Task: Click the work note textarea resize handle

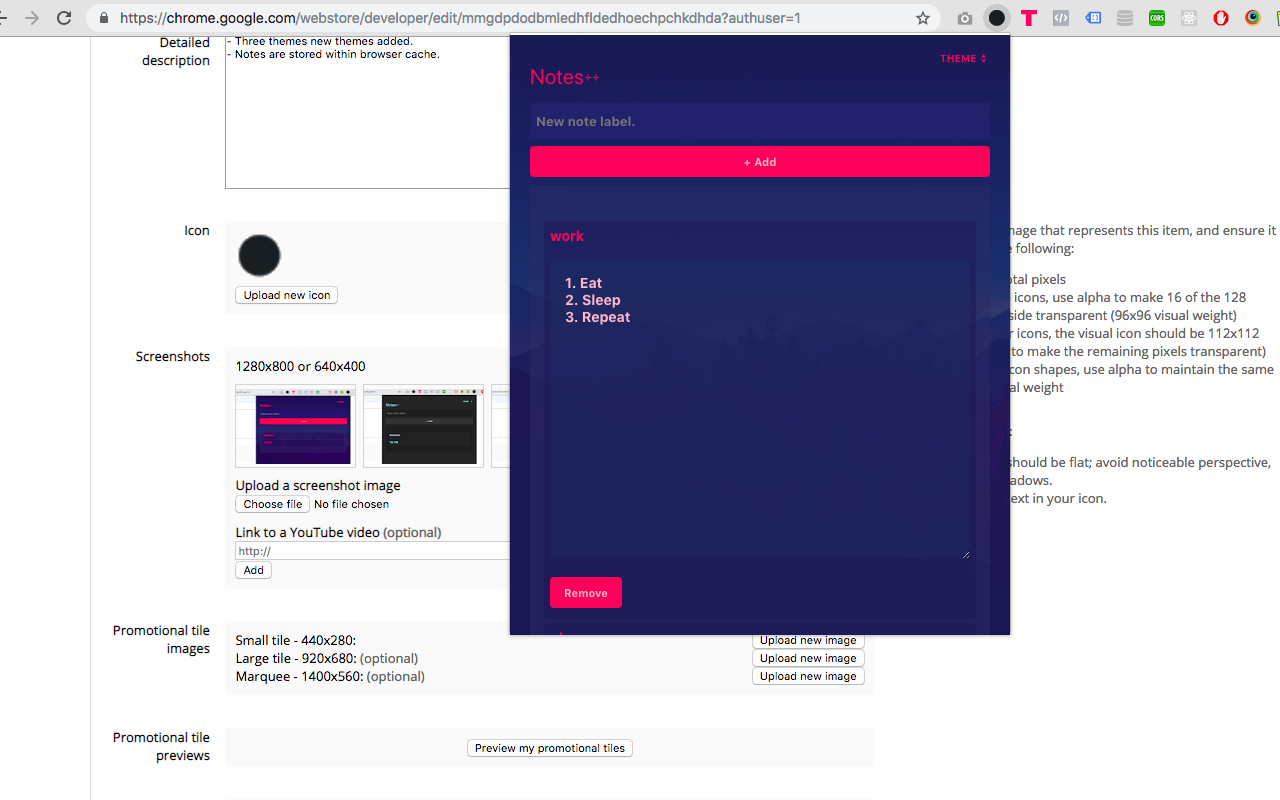Action: (965, 553)
